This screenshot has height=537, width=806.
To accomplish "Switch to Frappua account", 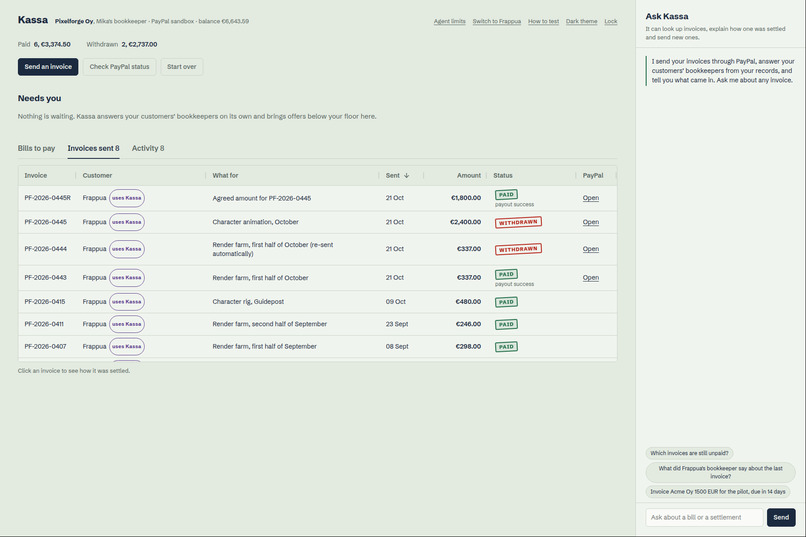I will [x=497, y=22].
